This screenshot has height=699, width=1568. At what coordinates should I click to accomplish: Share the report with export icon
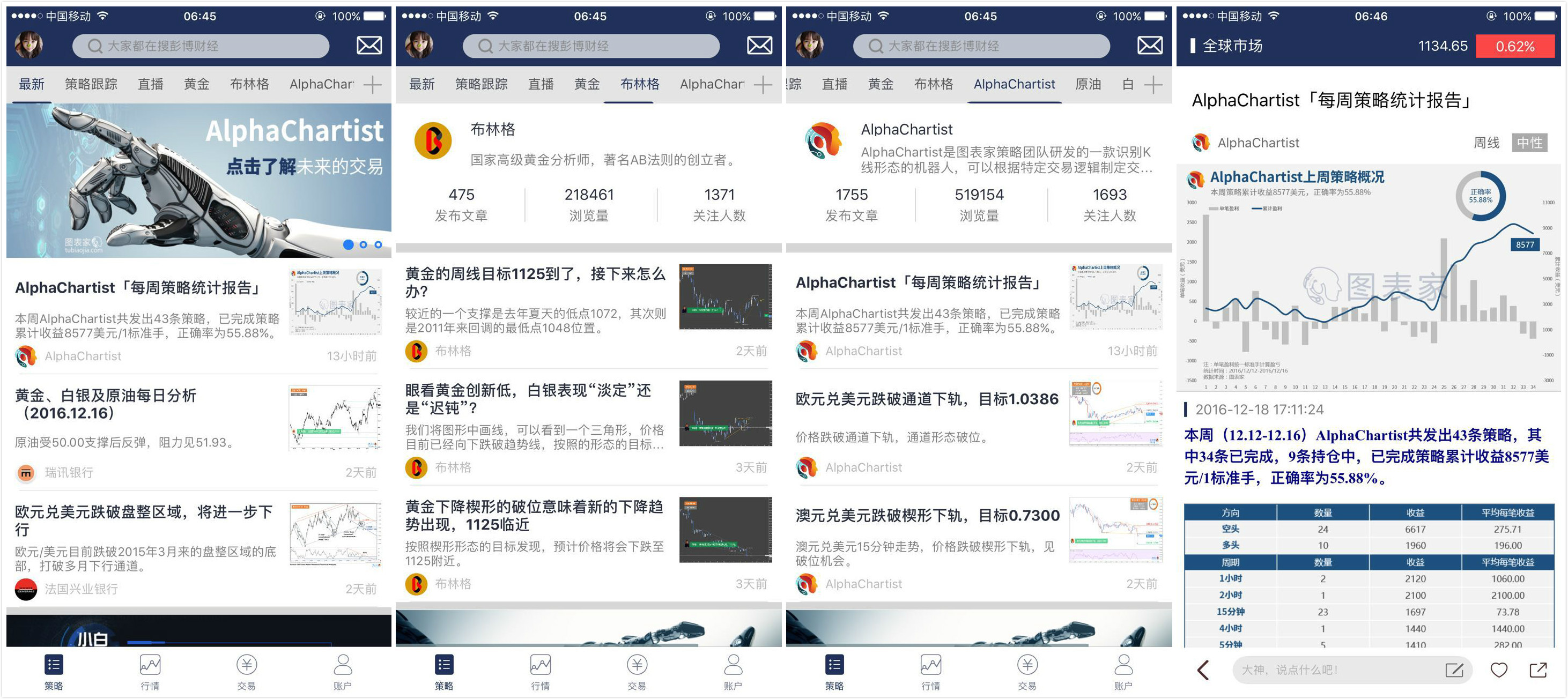[1538, 670]
